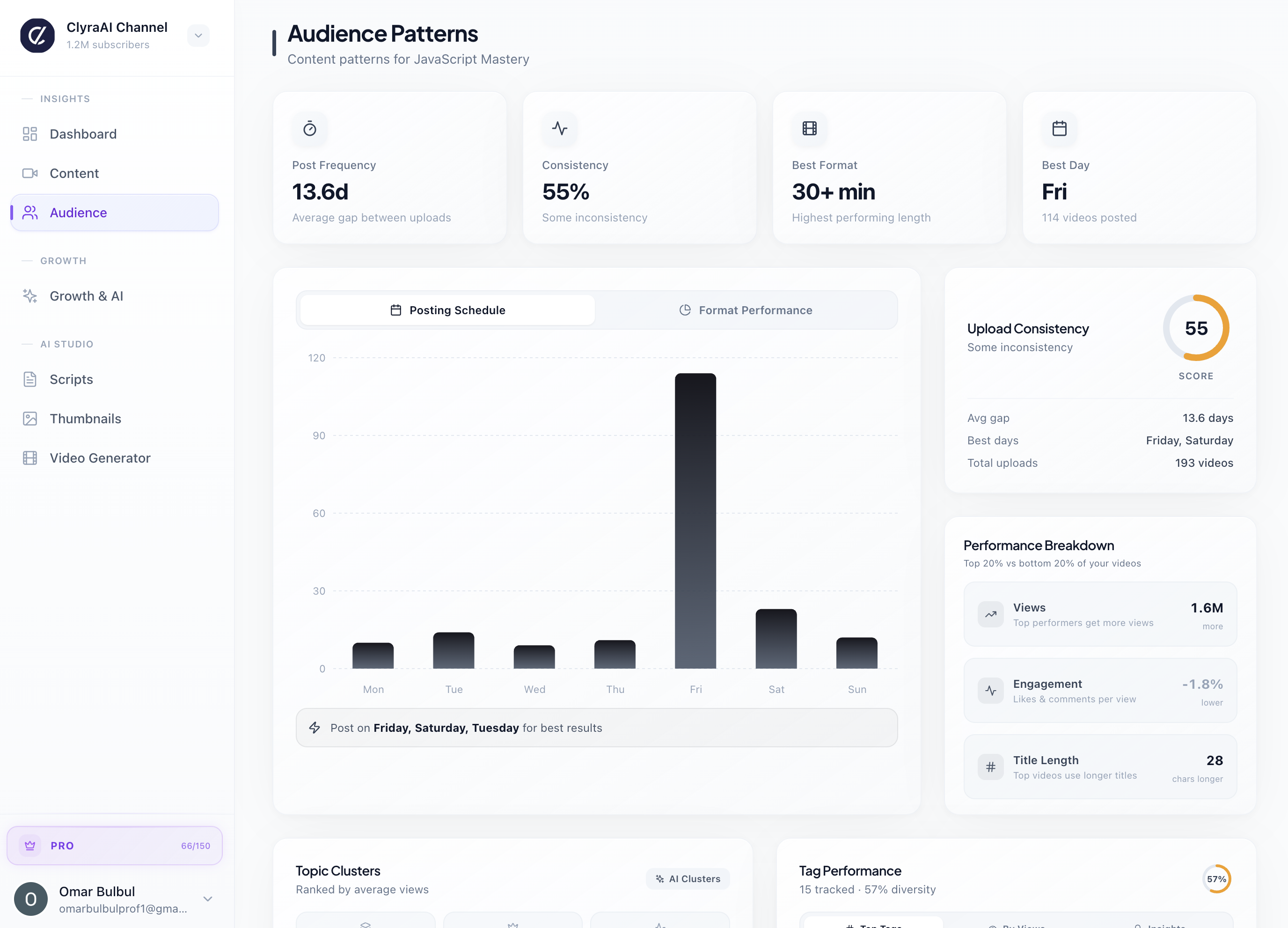Screen dimensions: 1288x928
Task: Click the Upload Consistency score ring
Action: (1196, 329)
